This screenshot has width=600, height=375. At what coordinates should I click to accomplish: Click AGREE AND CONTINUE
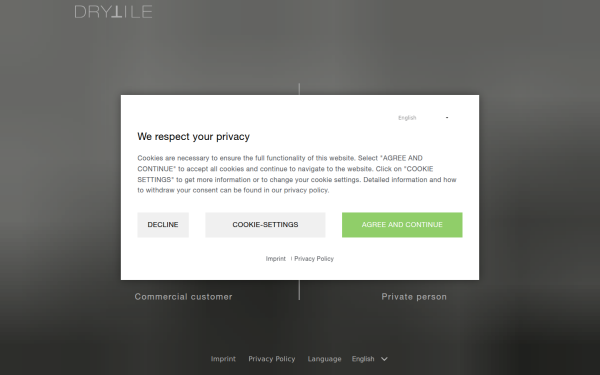tap(402, 225)
